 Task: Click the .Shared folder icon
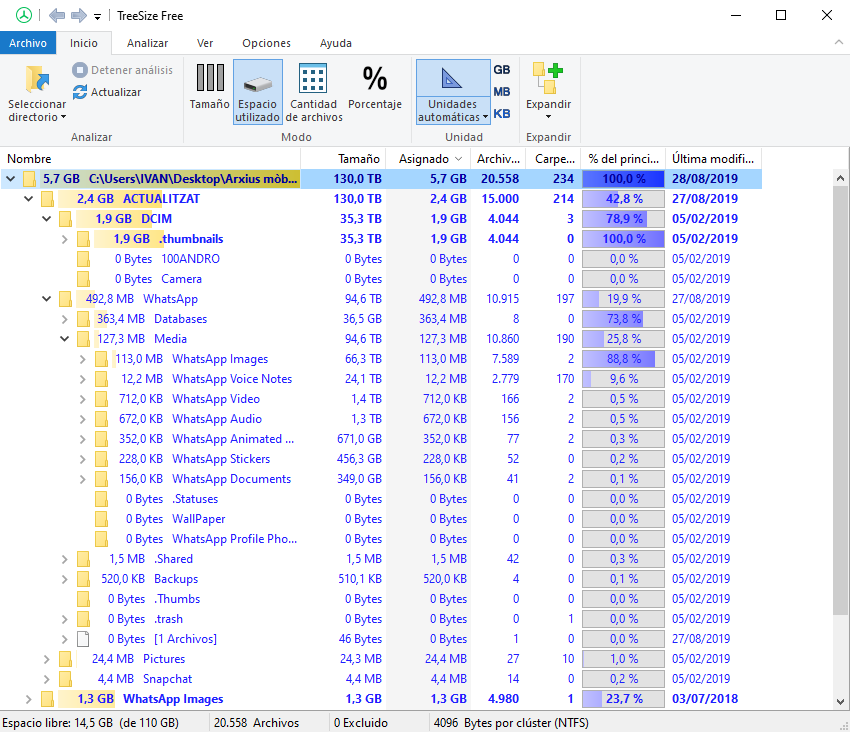click(x=83, y=559)
